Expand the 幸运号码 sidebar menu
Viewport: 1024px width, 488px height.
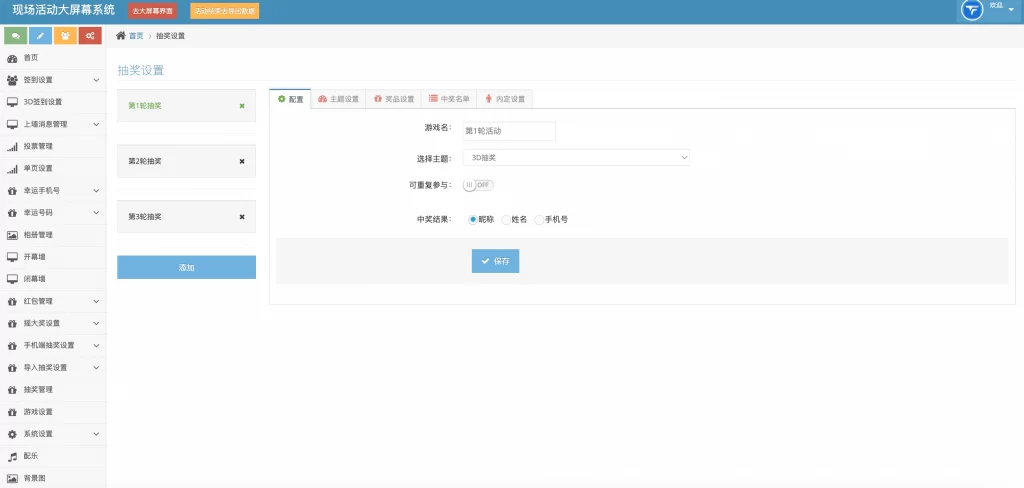point(52,213)
